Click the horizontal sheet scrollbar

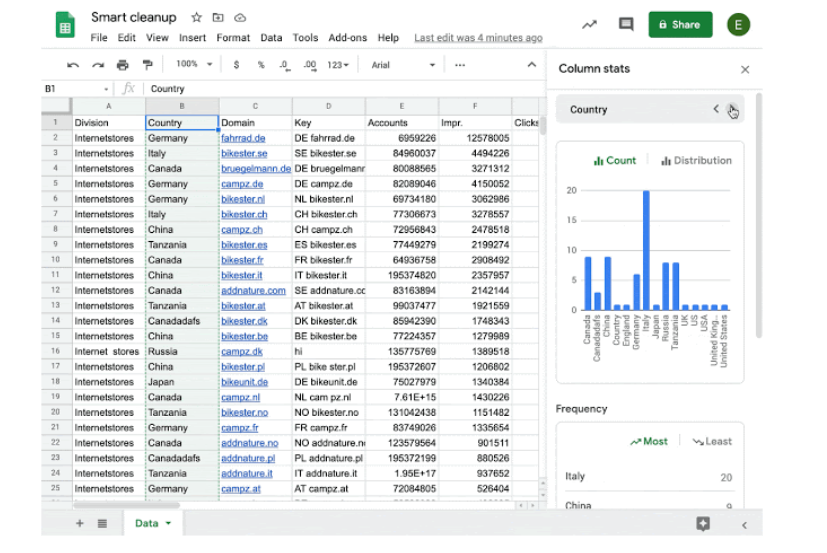click(x=127, y=505)
